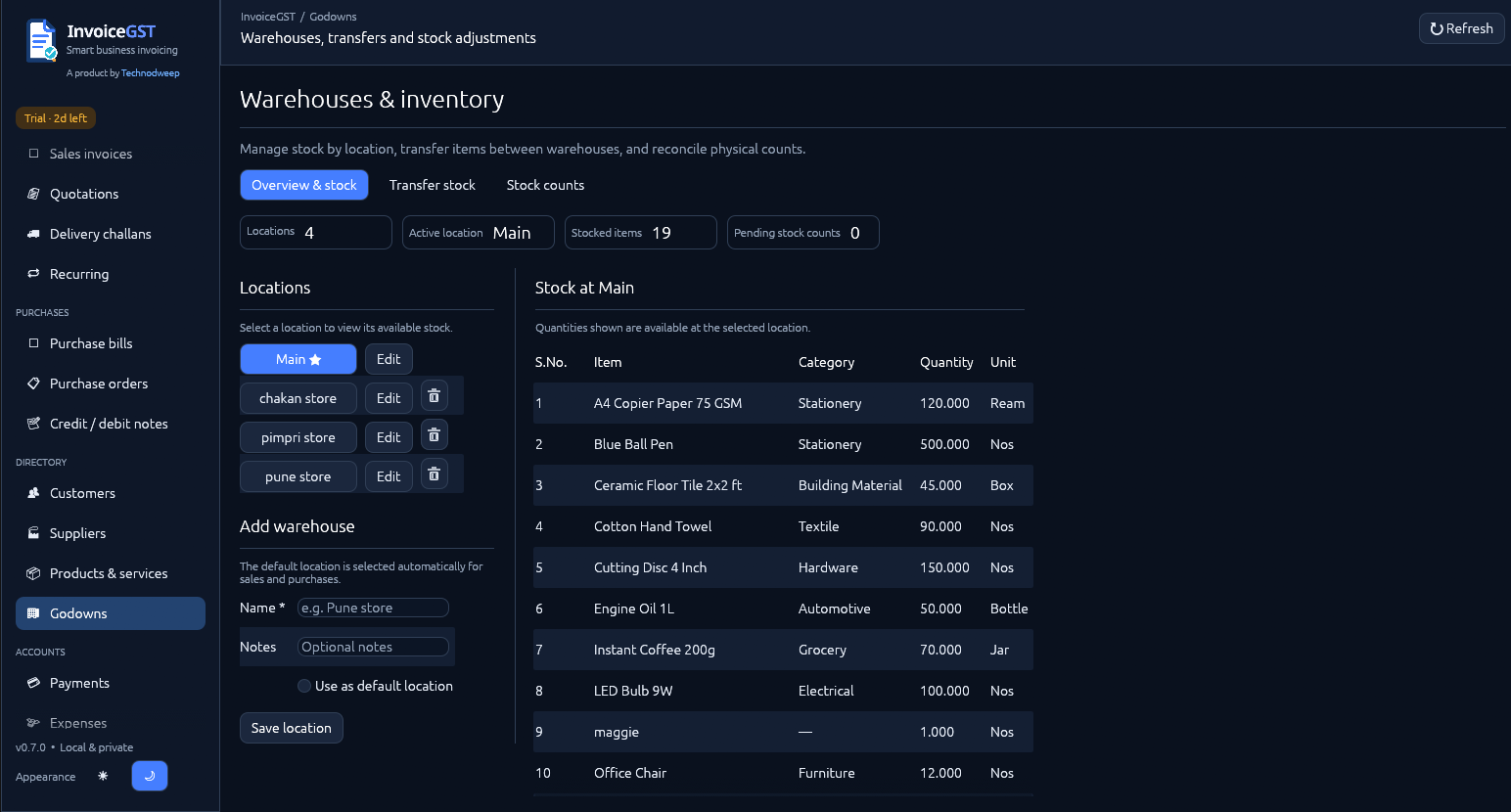Screen dimensions: 1511x812
Task: Click the Stocked items 19 card
Action: click(x=641, y=232)
